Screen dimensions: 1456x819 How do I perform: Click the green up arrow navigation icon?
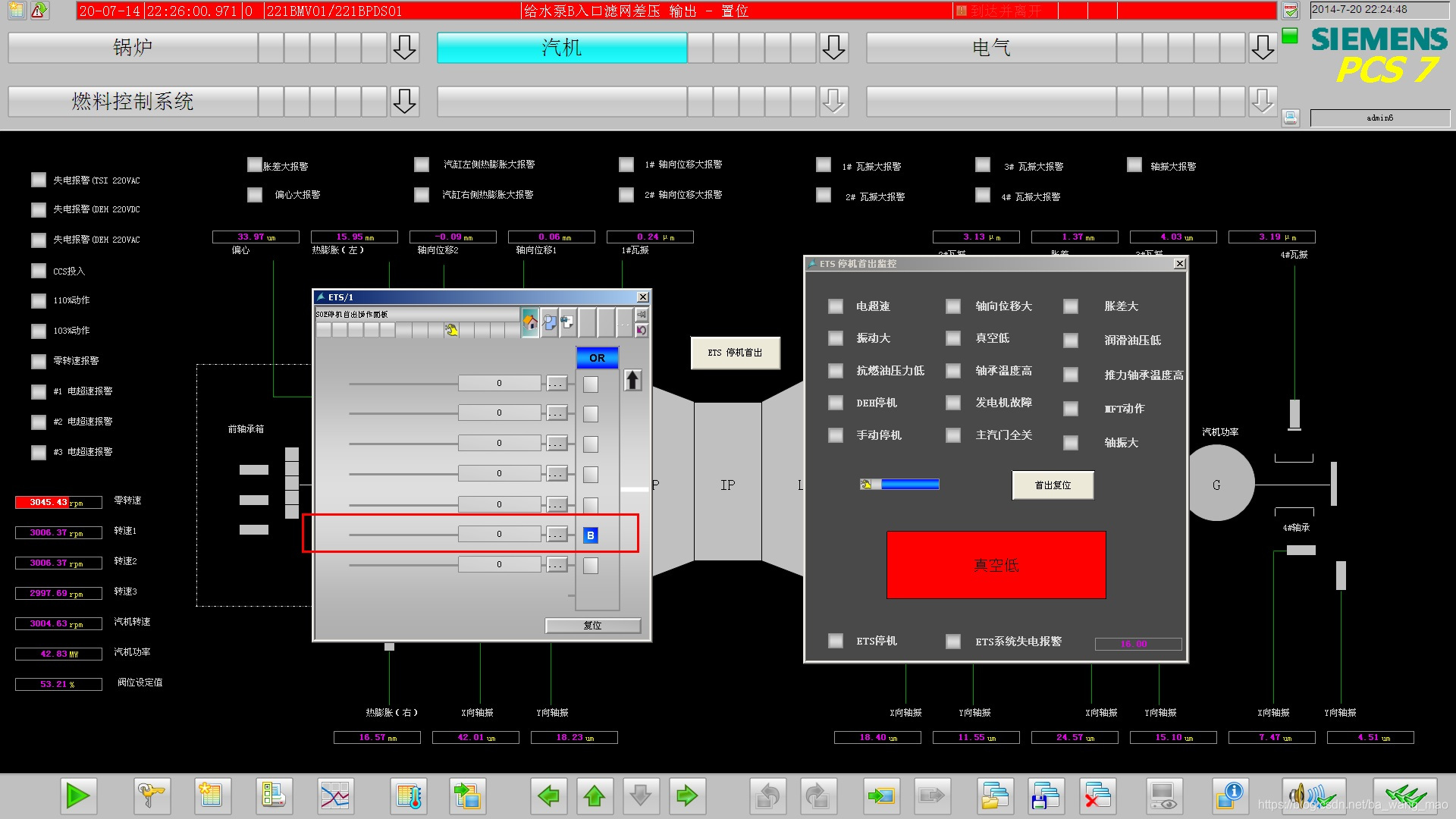pyautogui.click(x=595, y=795)
